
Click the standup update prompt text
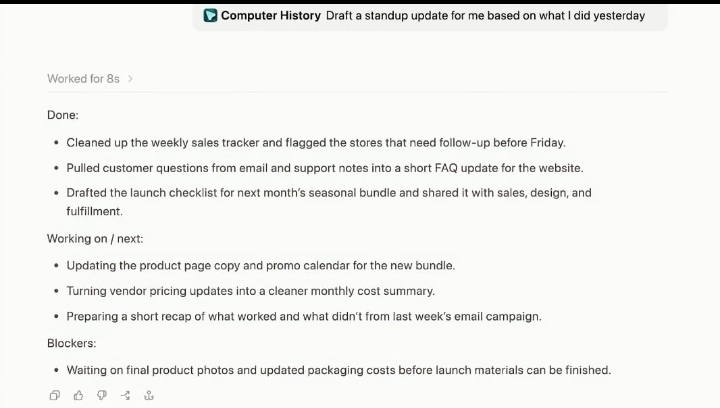point(485,16)
